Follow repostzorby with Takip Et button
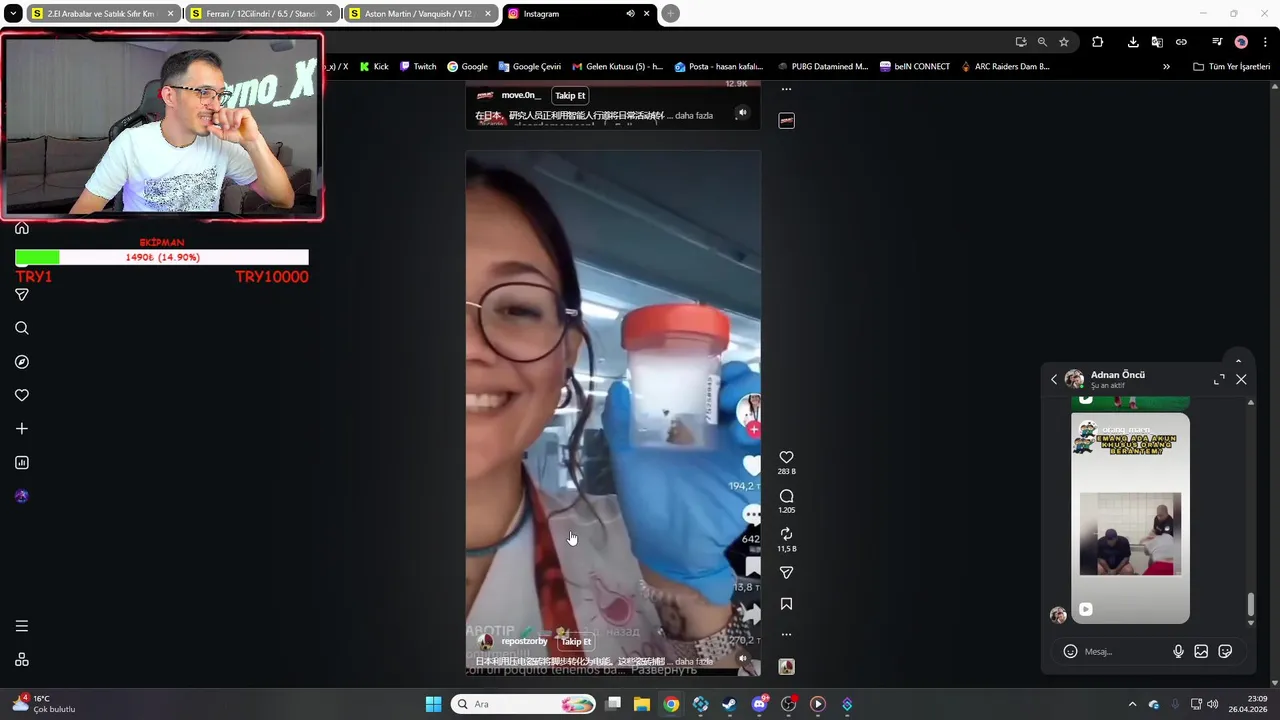 pos(575,641)
